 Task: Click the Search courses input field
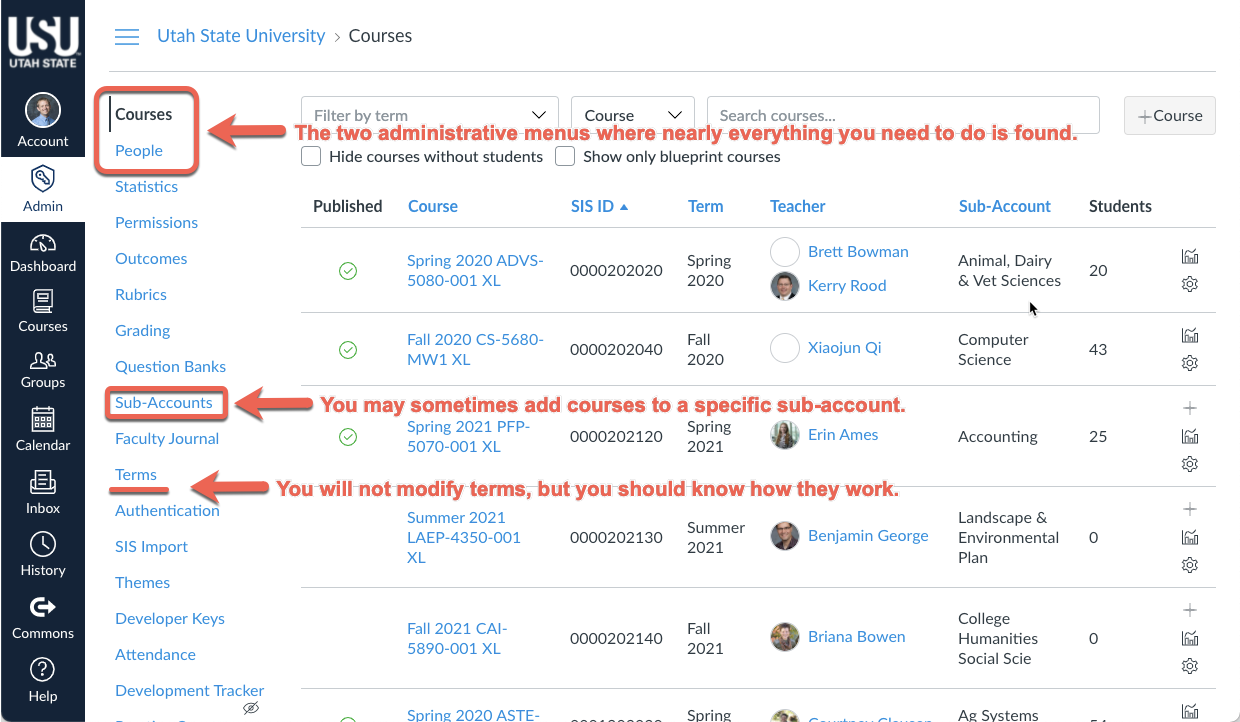(x=903, y=115)
